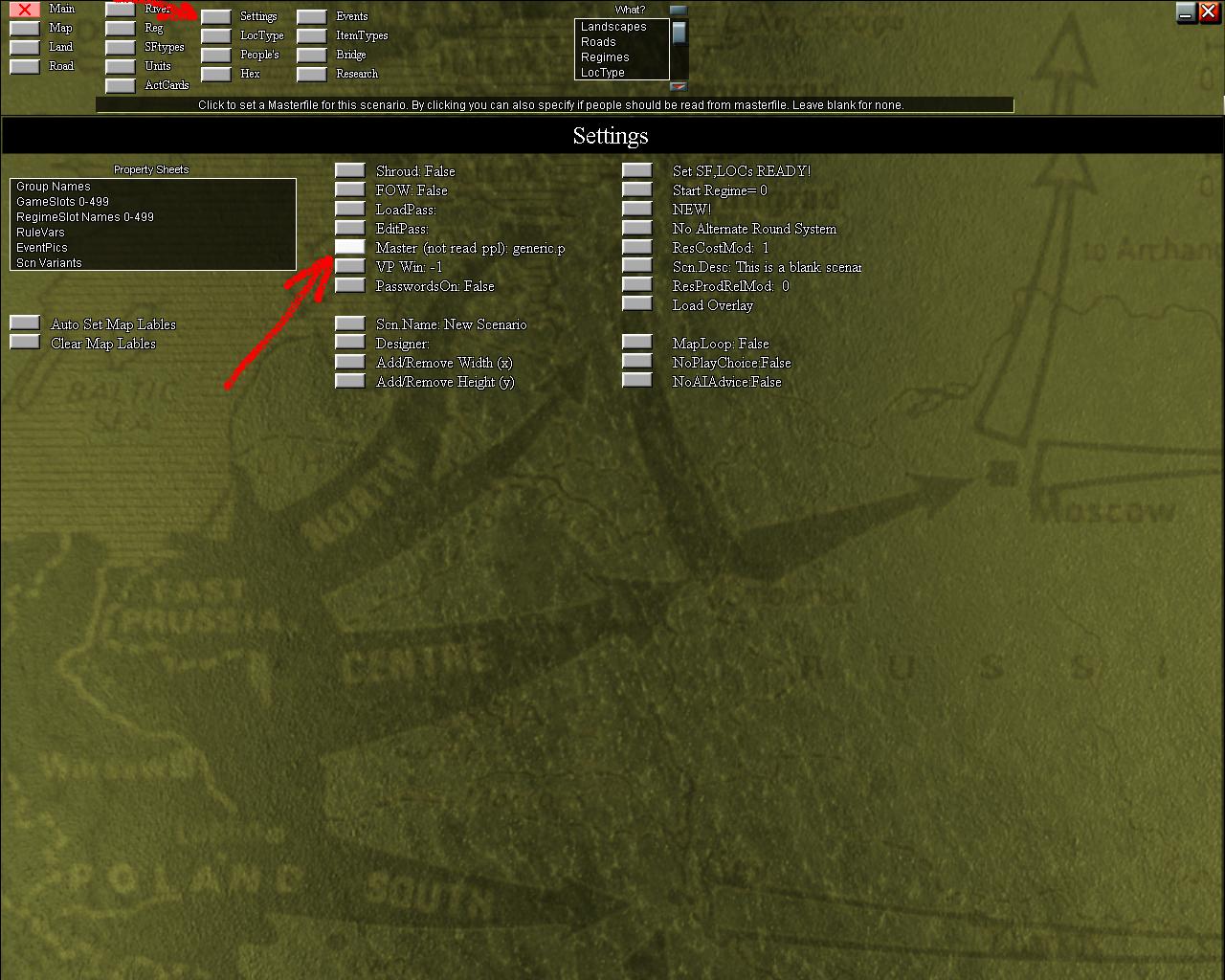Toggle the FOW setting

pyautogui.click(x=350, y=189)
